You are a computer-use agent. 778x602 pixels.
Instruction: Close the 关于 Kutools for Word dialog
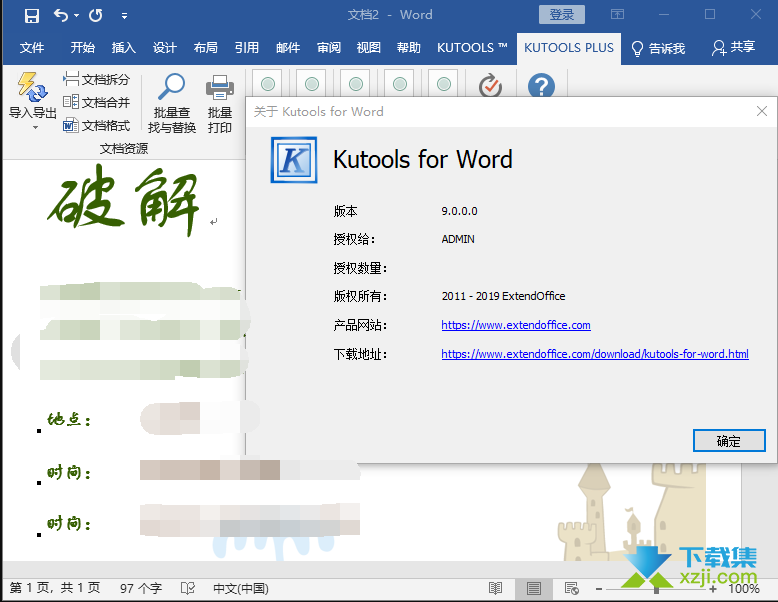click(x=762, y=111)
